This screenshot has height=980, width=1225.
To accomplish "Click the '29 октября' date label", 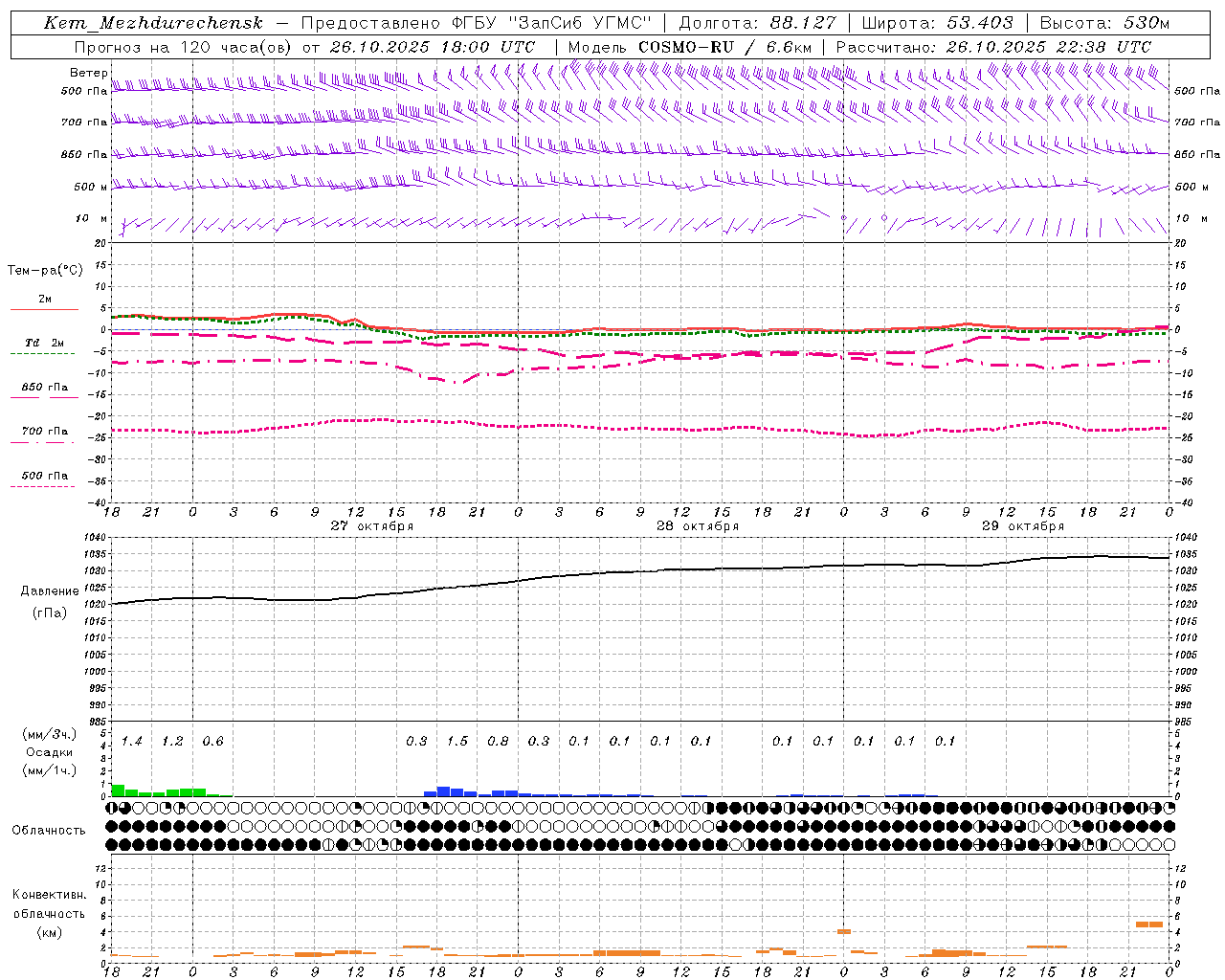I will point(1023,526).
